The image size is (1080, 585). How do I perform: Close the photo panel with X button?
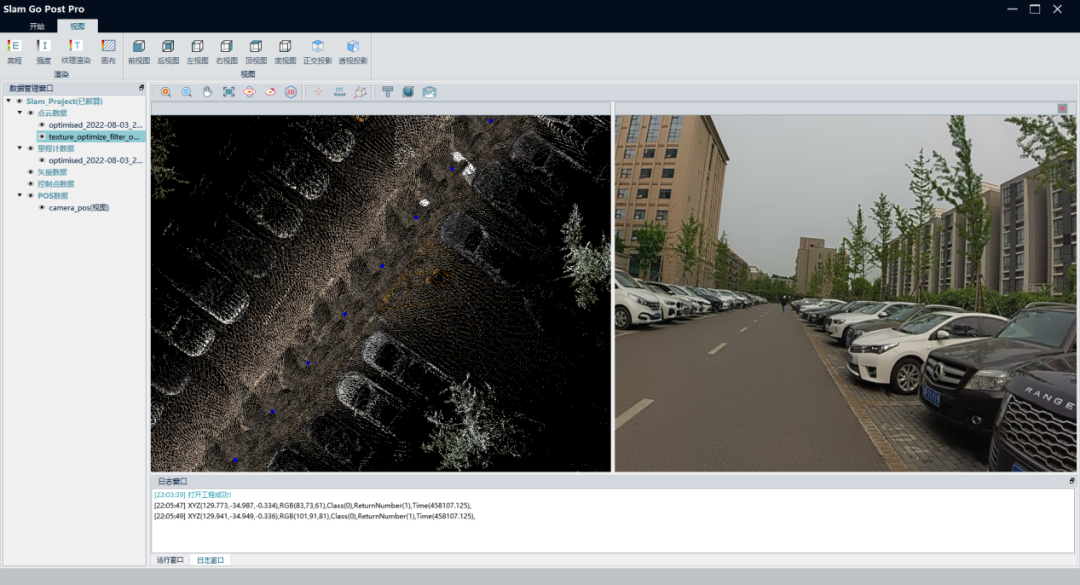point(1062,108)
